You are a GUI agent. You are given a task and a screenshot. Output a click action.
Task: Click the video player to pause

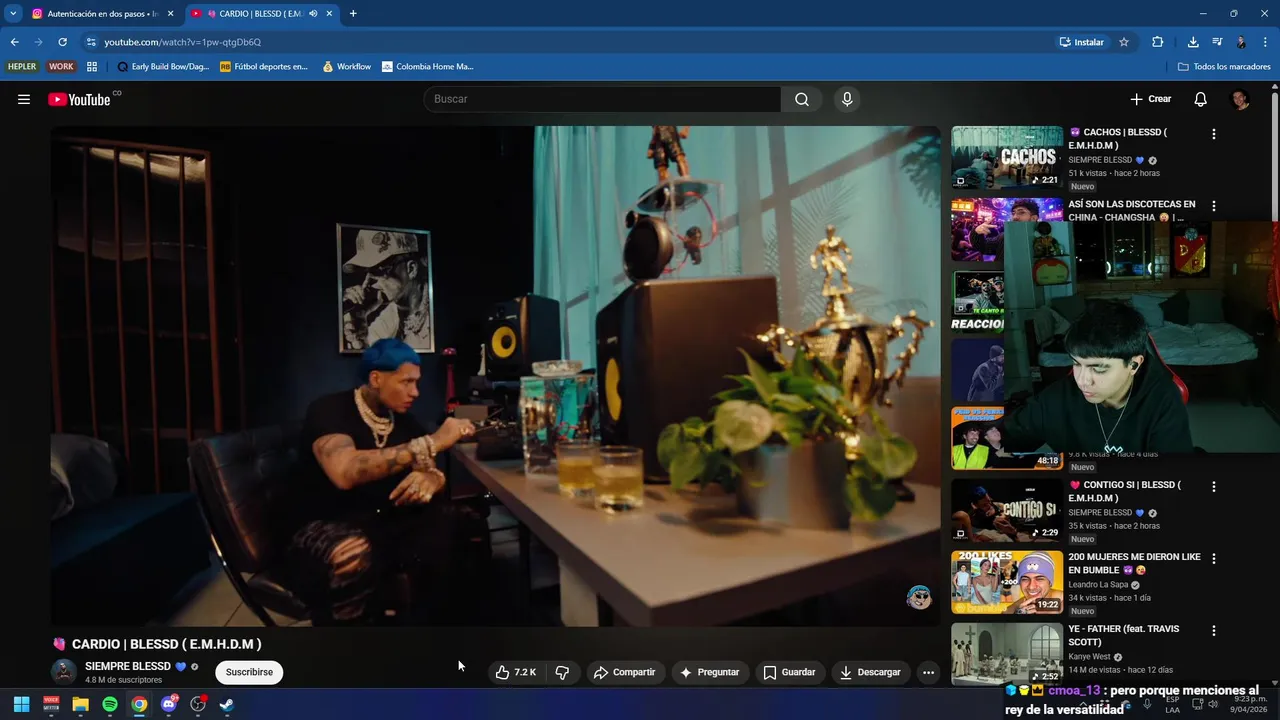coord(496,376)
